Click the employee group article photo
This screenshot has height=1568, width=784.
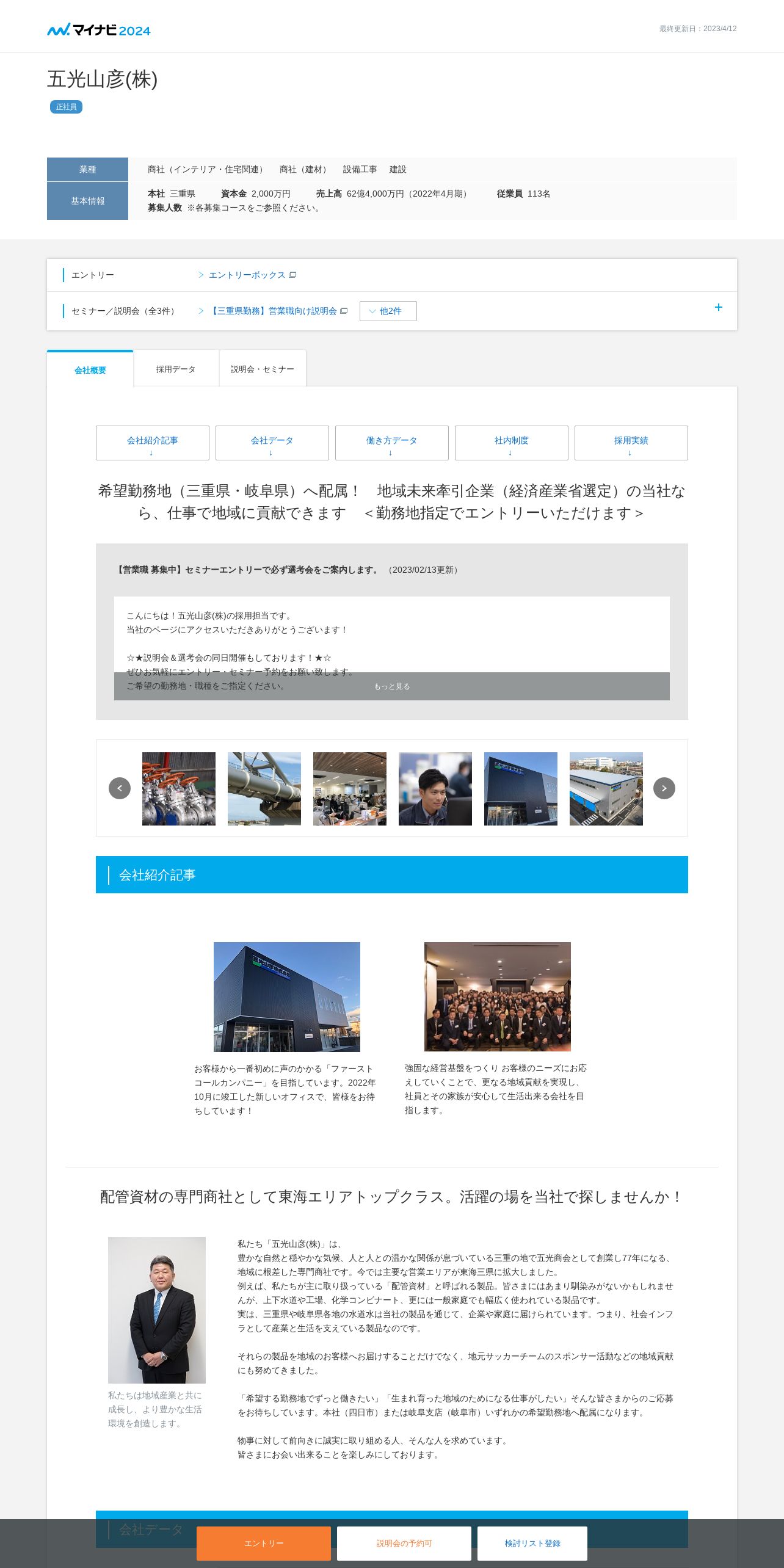(498, 996)
